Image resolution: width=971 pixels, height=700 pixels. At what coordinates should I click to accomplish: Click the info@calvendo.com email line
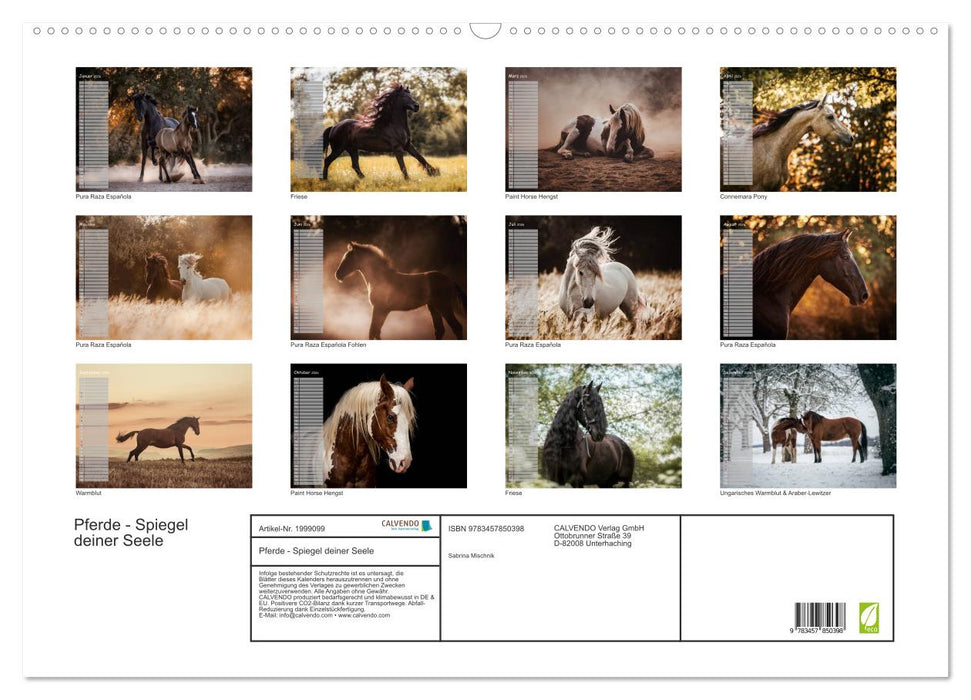(324, 615)
